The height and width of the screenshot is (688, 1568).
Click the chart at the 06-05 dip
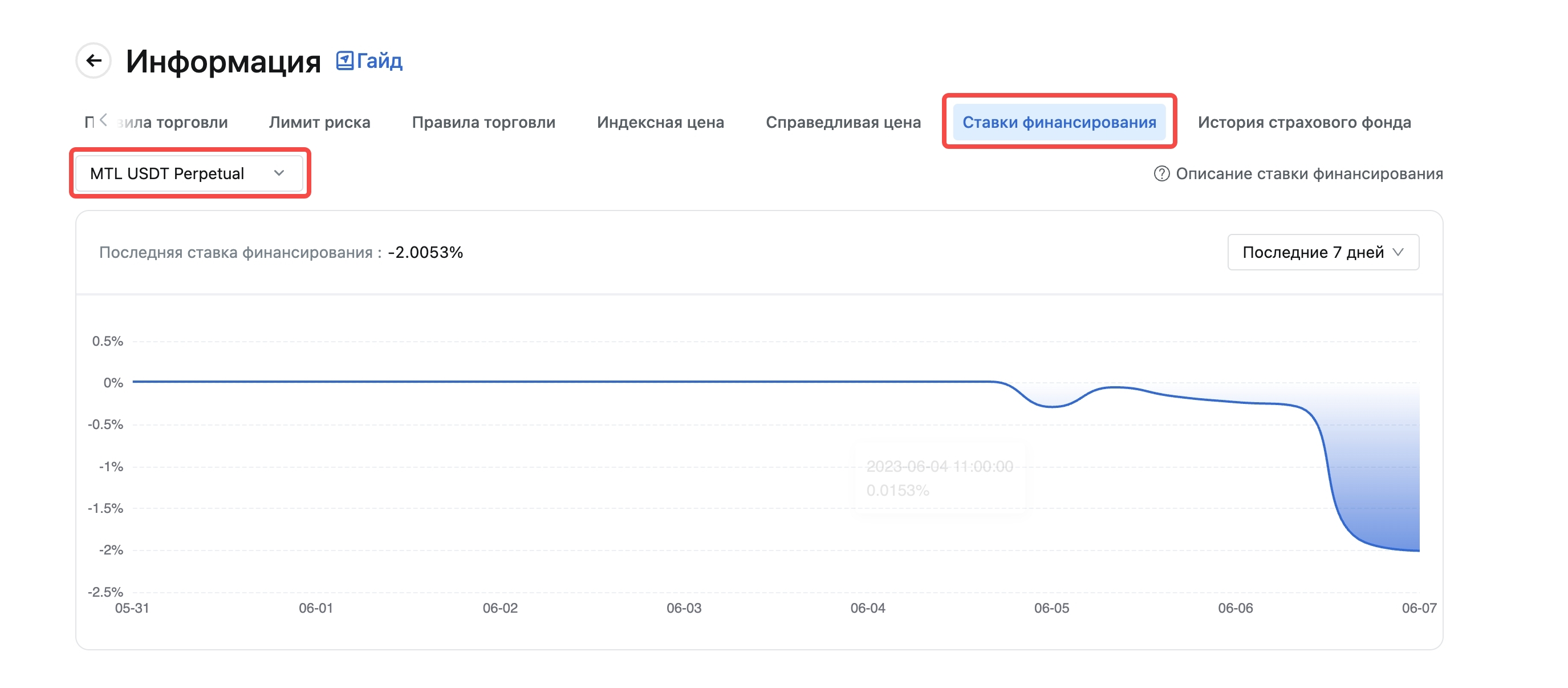click(x=1052, y=406)
